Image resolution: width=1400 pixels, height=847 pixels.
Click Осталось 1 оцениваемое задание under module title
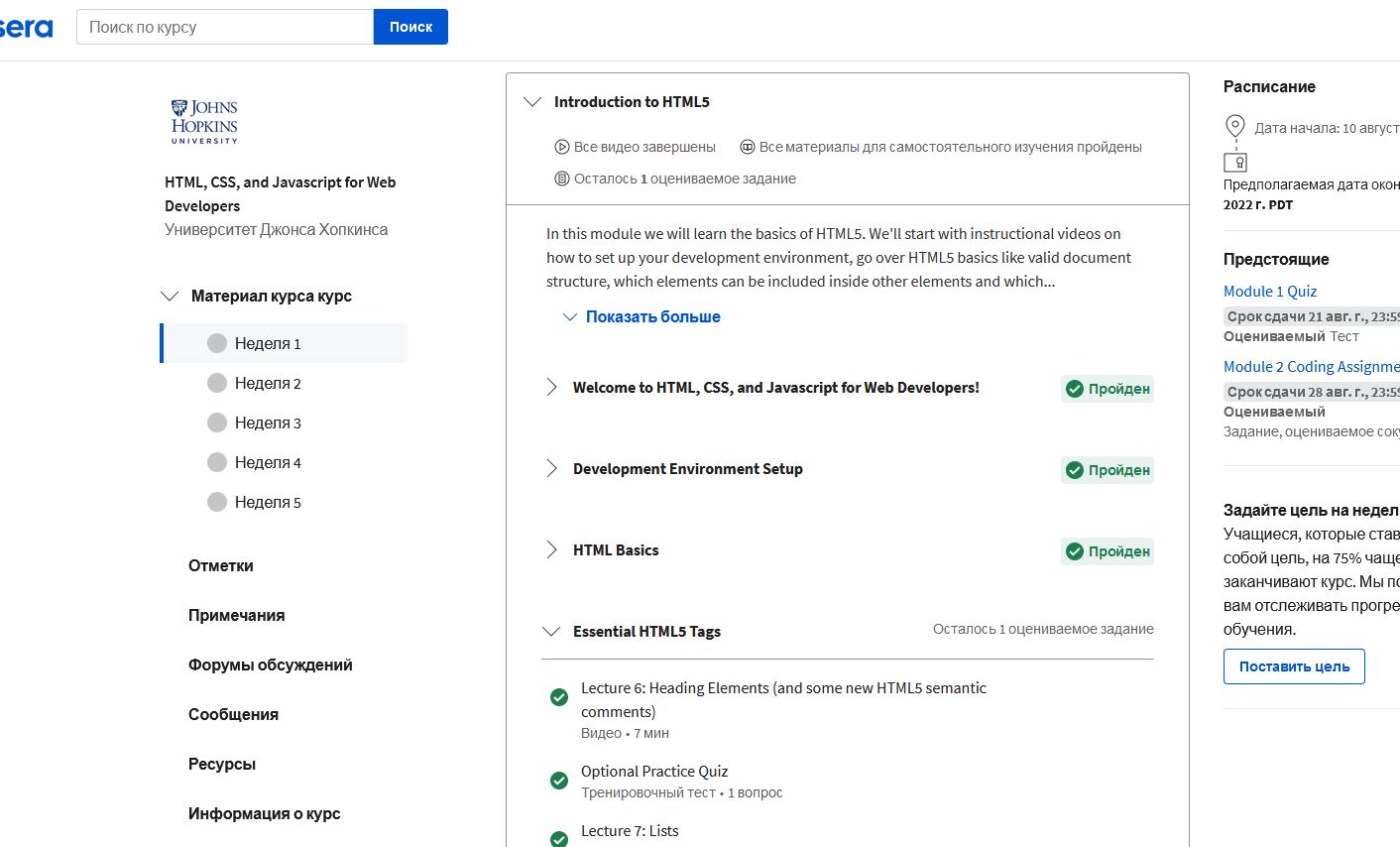(x=685, y=179)
